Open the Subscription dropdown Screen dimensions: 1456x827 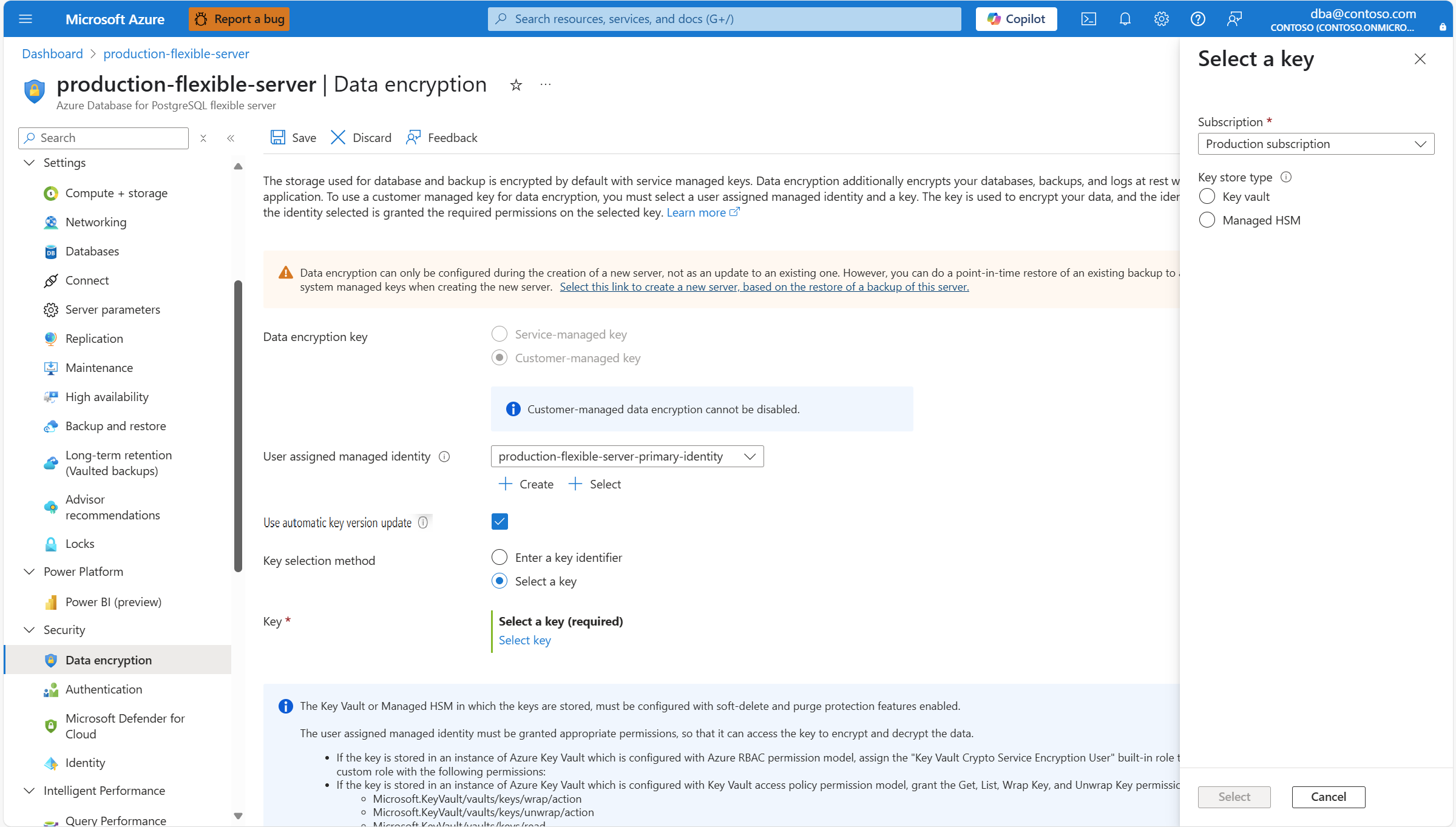(1315, 144)
